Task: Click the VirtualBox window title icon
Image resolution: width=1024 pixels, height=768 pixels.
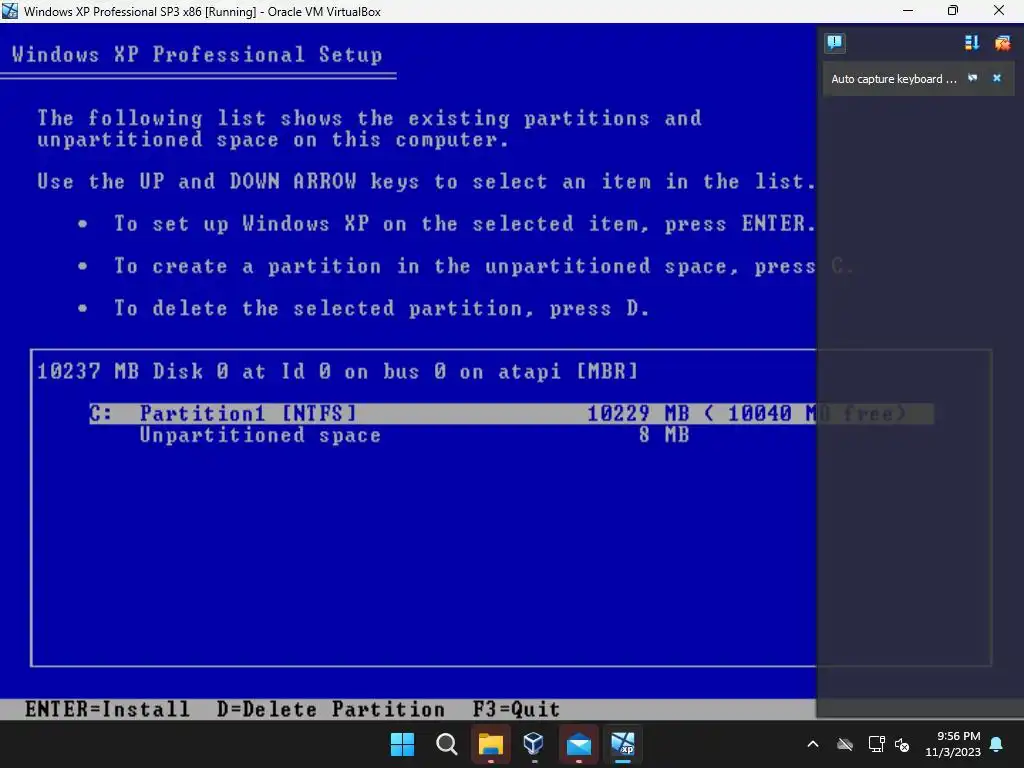Action: pyautogui.click(x=10, y=11)
